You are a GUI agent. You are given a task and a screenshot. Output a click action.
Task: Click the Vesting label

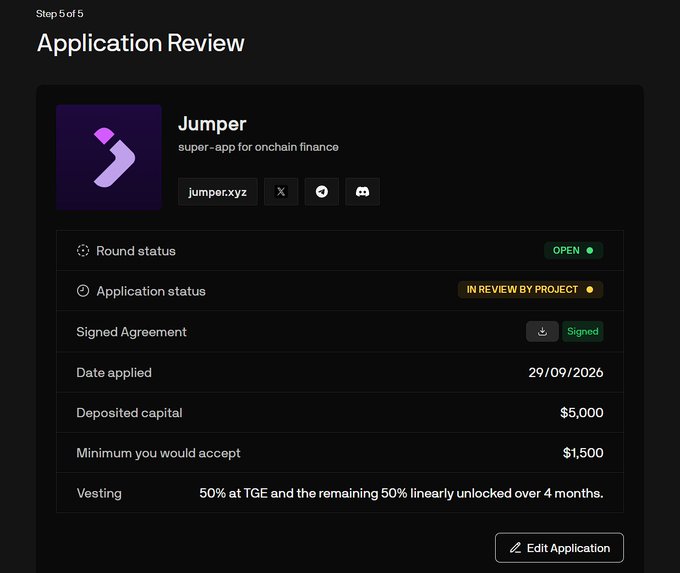click(99, 493)
